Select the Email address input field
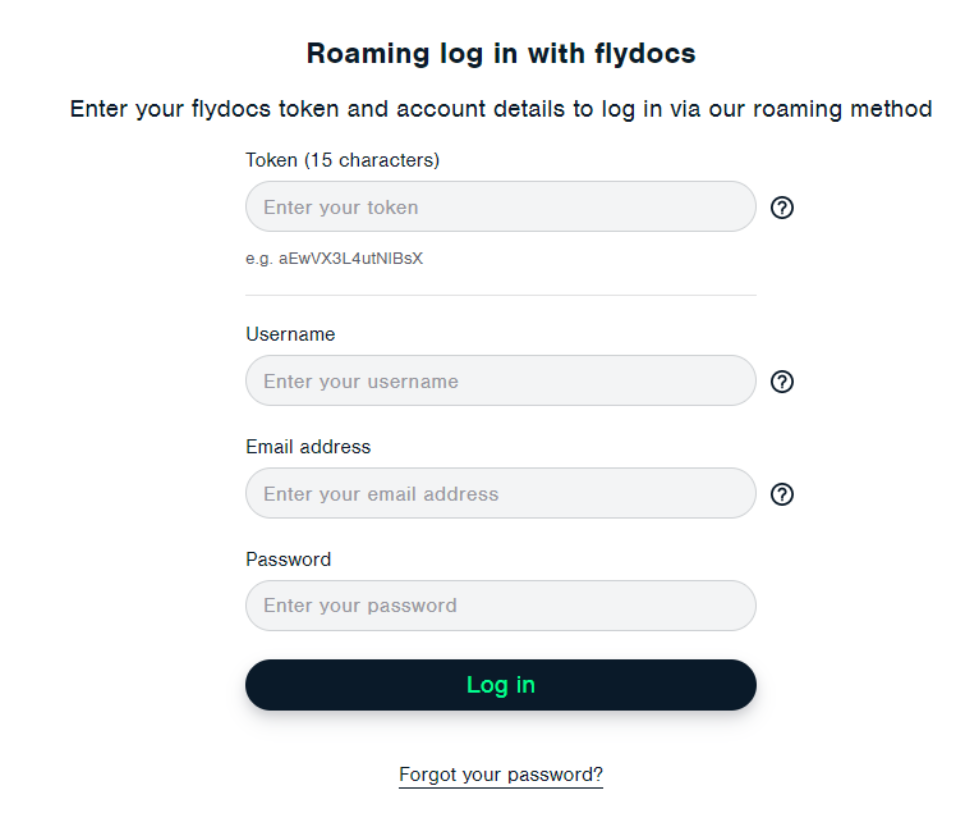 click(500, 494)
